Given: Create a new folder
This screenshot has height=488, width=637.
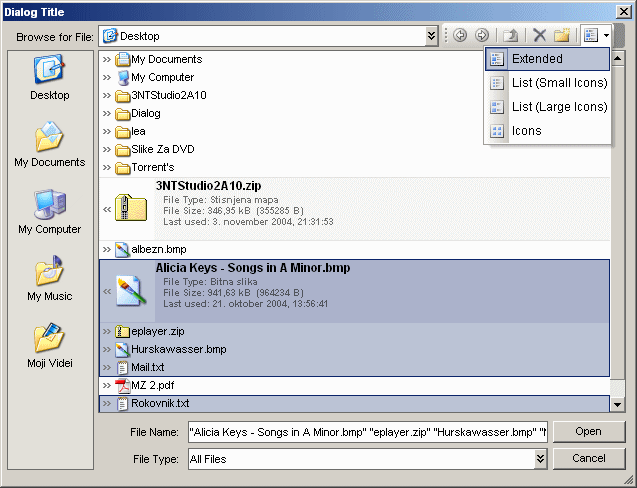Looking at the screenshot, I should tap(562, 35).
